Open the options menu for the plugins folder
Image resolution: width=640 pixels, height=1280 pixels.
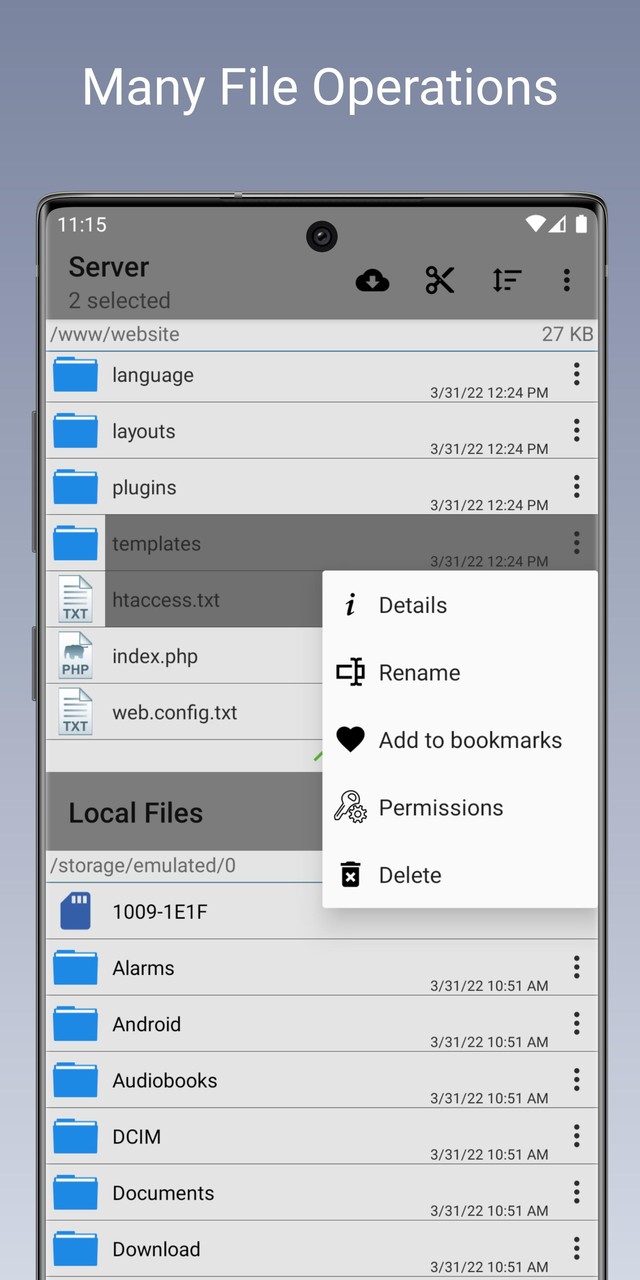[576, 487]
